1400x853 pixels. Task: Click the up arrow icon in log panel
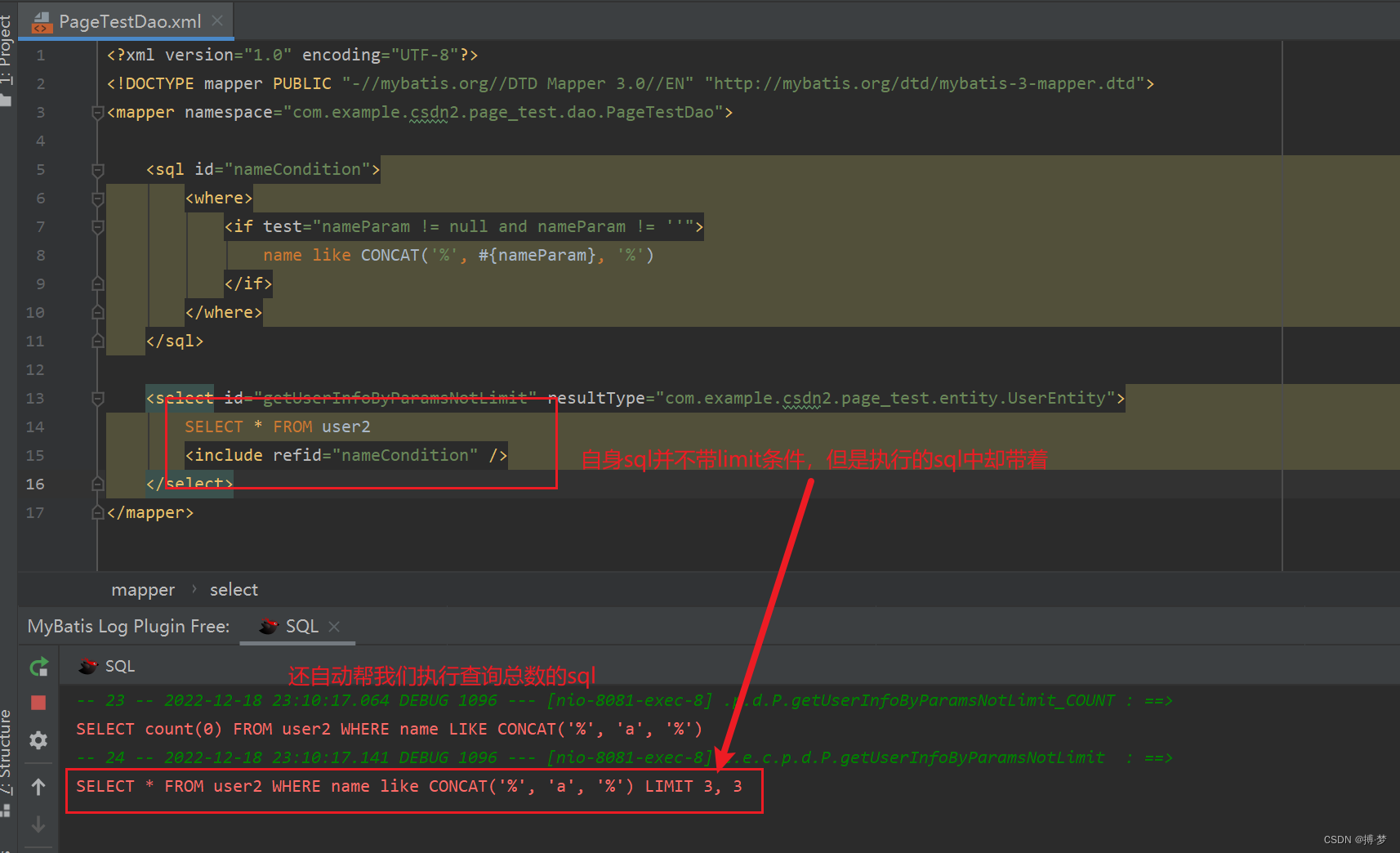pos(38,787)
